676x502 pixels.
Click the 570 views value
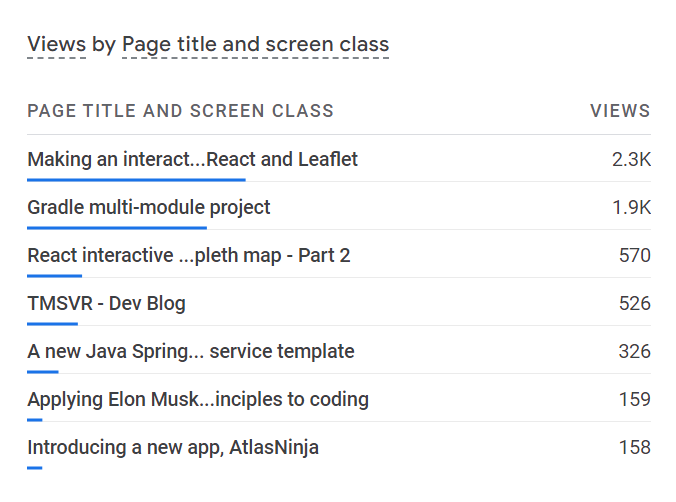pyautogui.click(x=634, y=255)
